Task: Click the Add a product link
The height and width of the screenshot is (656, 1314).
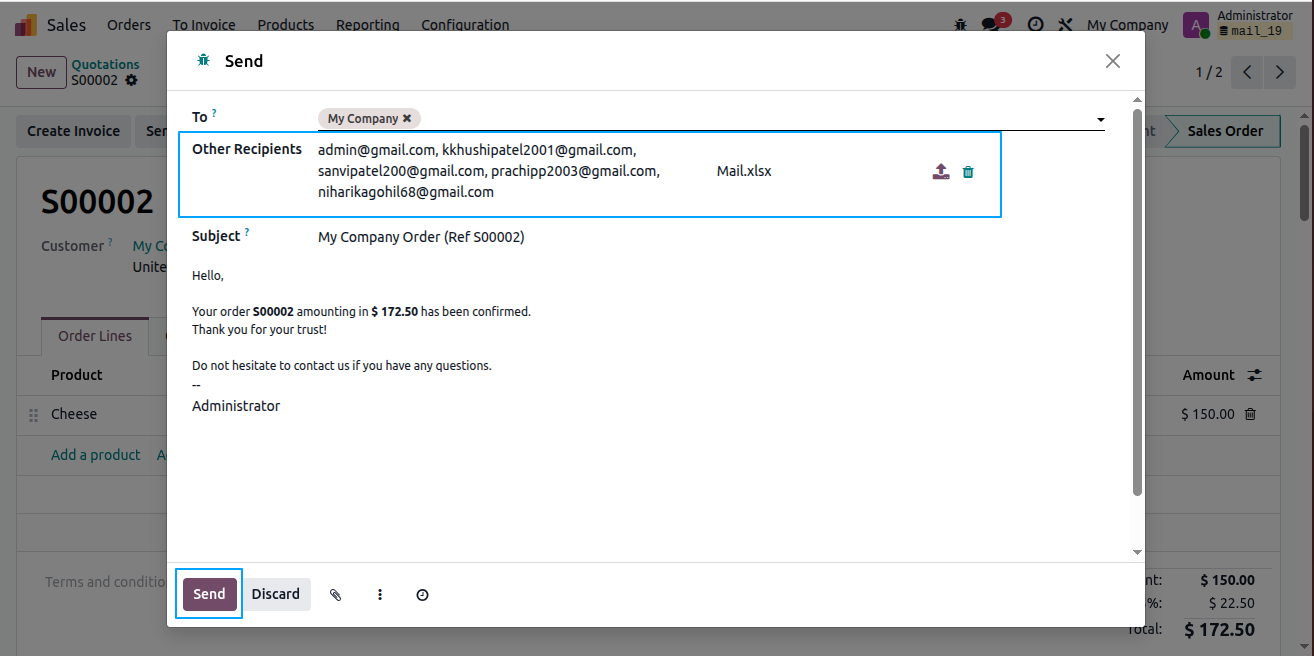Action: (x=96, y=455)
